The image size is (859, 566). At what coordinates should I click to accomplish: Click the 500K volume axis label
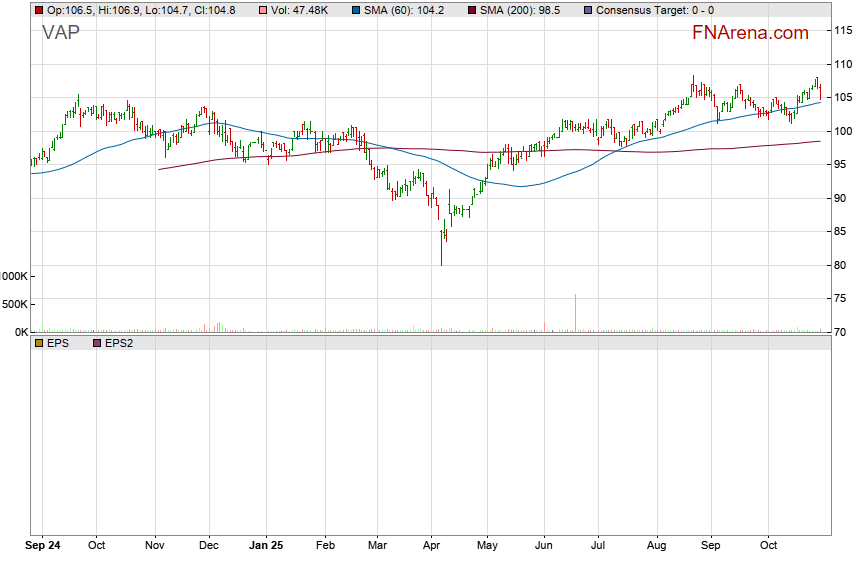[14, 304]
